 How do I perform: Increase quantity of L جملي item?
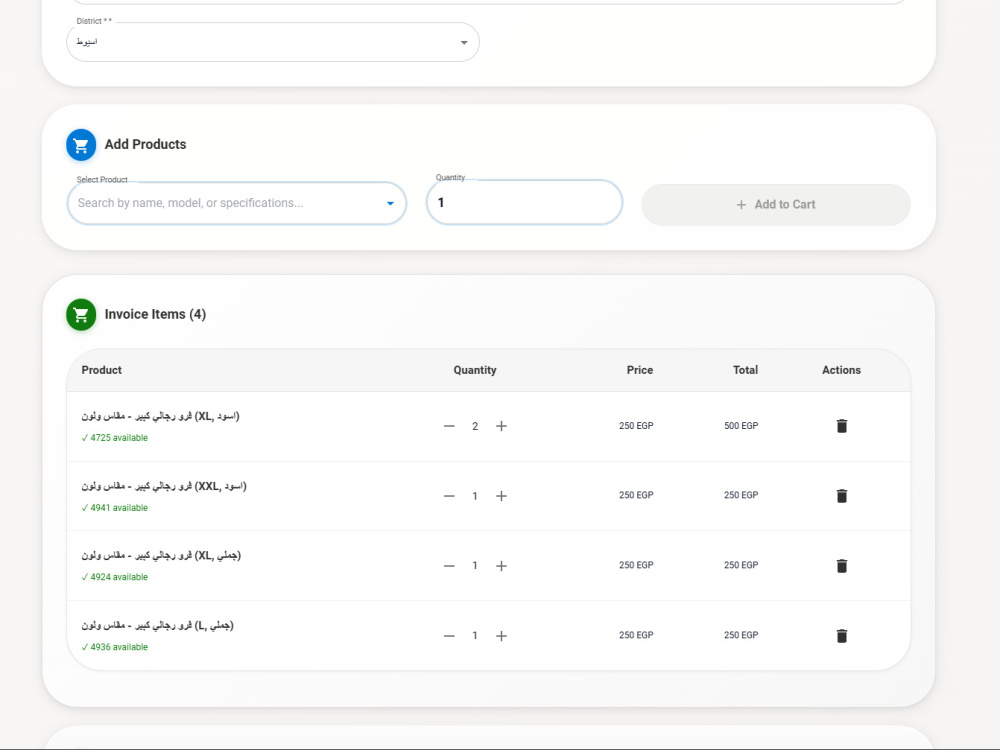point(501,636)
